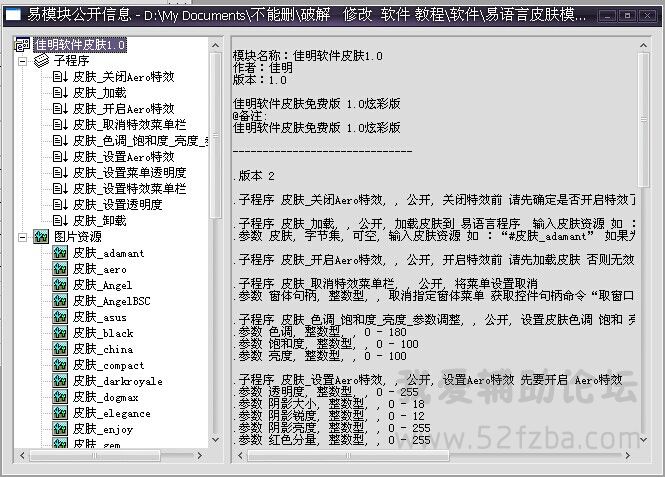Click the info panel horizontal scrollbar thumb
The height and width of the screenshot is (477, 665).
(x=348, y=456)
